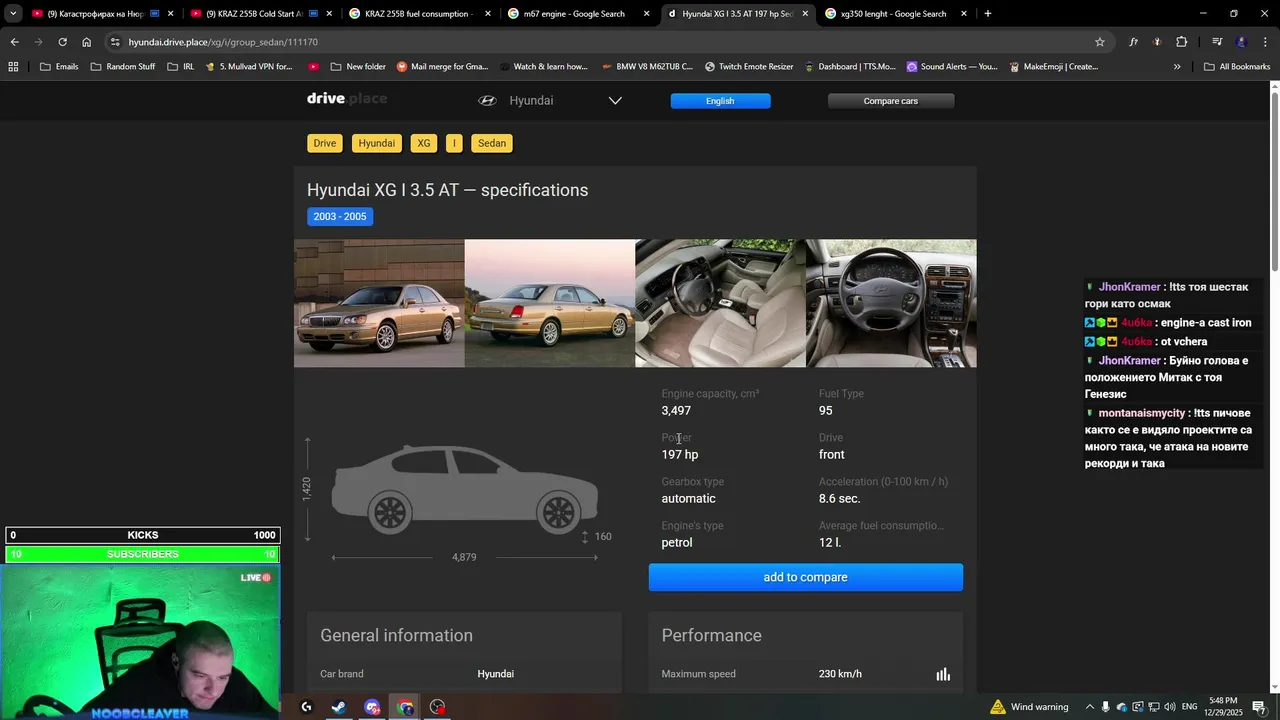Open tab search dropdown at tab strip start
The height and width of the screenshot is (720, 1280).
click(x=13, y=14)
